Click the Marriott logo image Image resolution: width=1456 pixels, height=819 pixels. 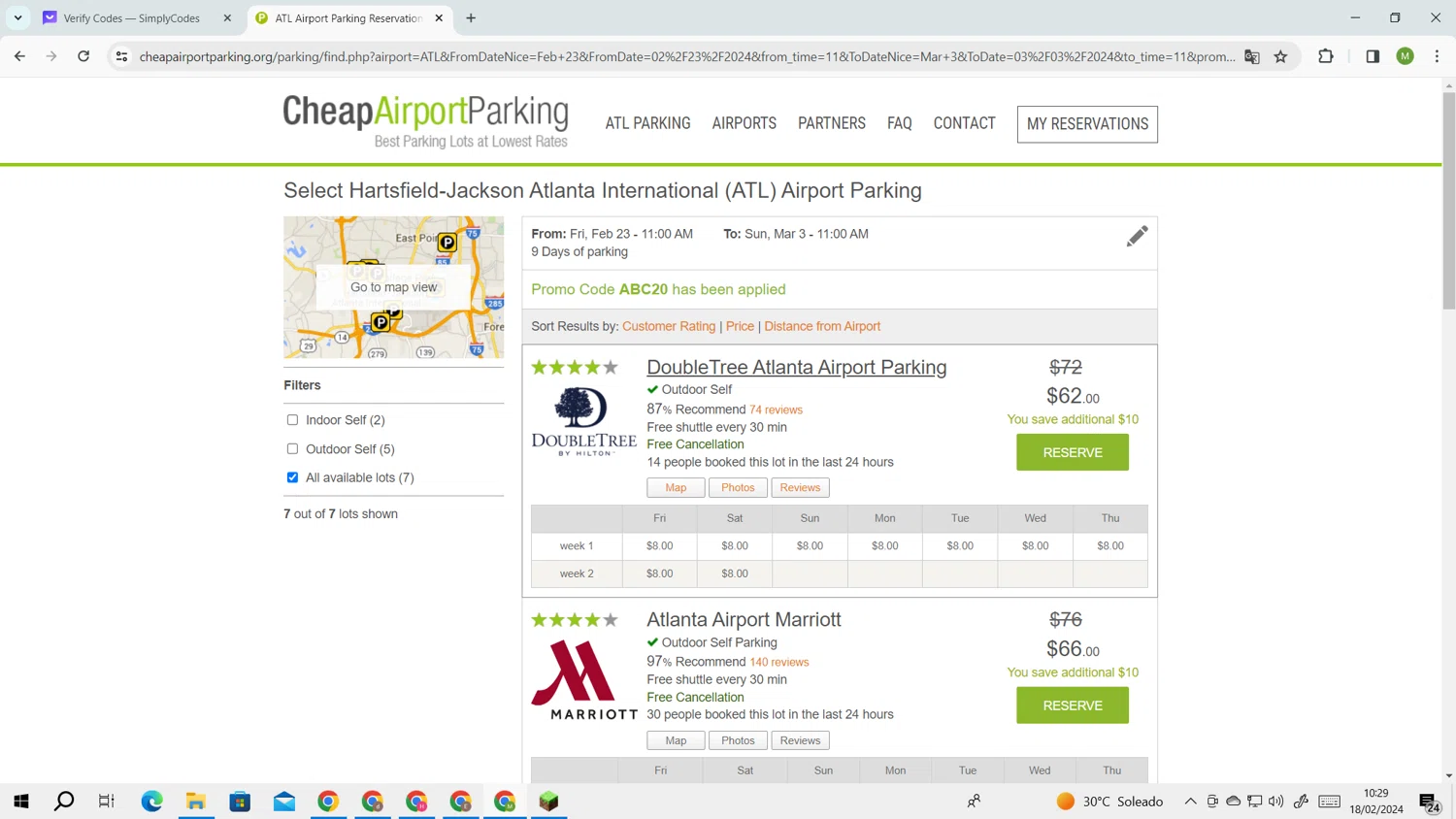click(x=583, y=679)
